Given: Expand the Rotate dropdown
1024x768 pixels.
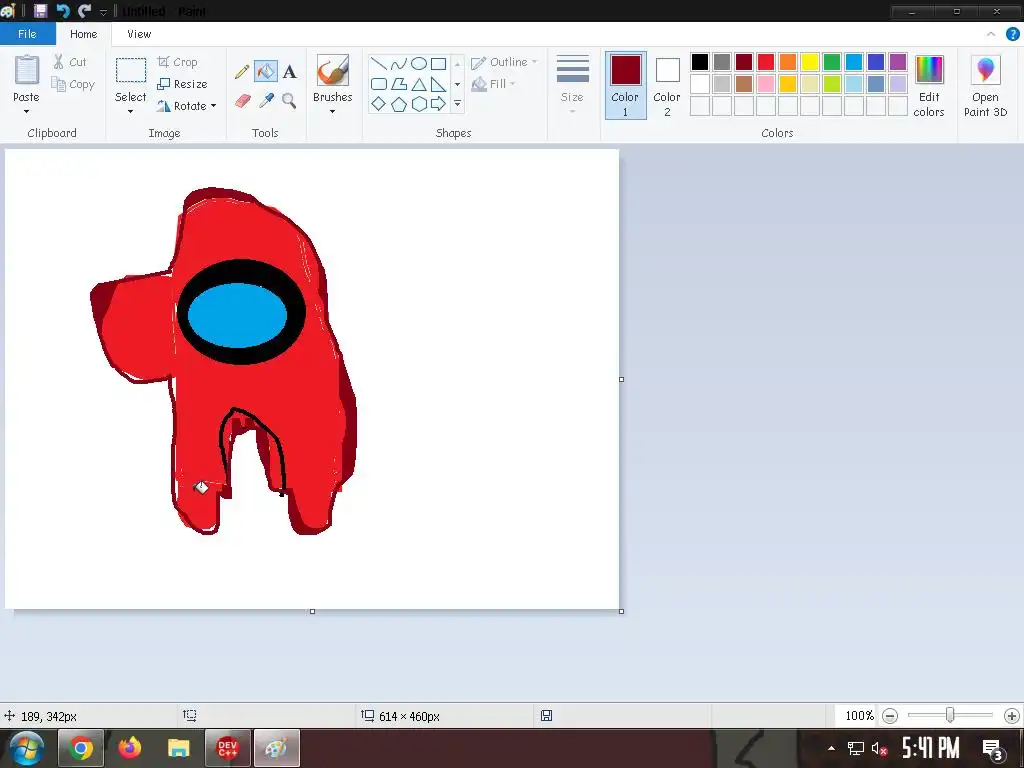Looking at the screenshot, I should coord(187,106).
